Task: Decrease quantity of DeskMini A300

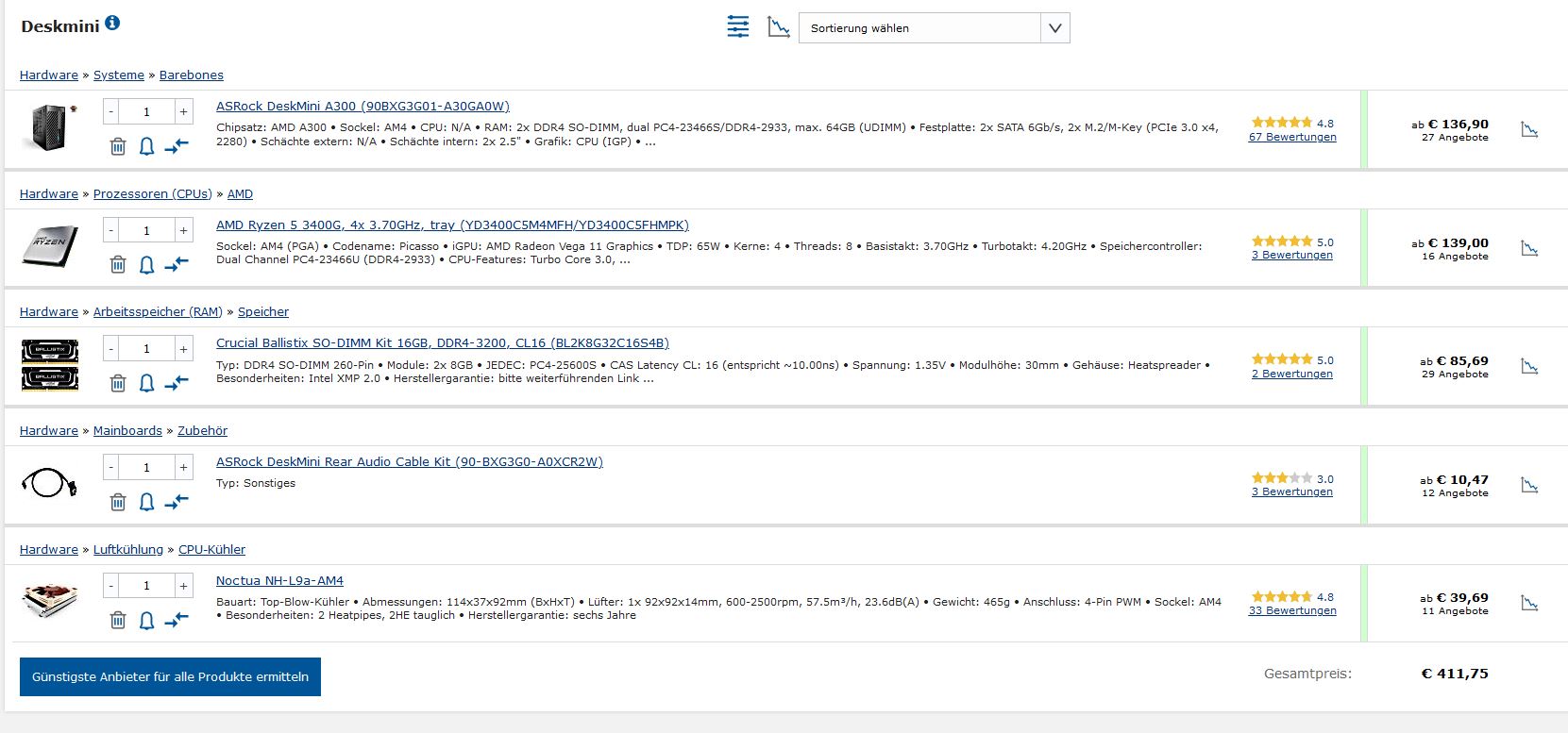Action: 110,112
